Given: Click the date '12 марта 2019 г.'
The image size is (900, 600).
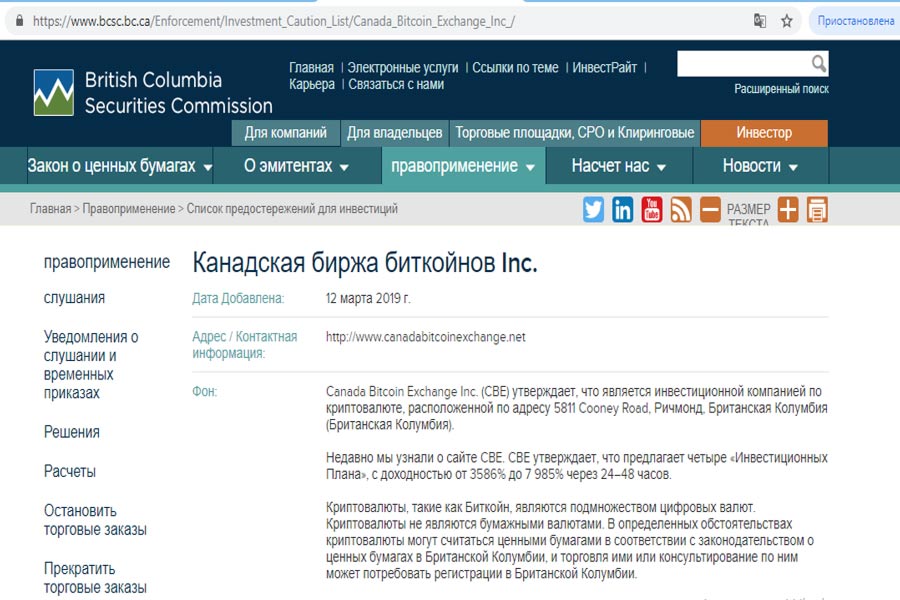Looking at the screenshot, I should (x=368, y=299).
